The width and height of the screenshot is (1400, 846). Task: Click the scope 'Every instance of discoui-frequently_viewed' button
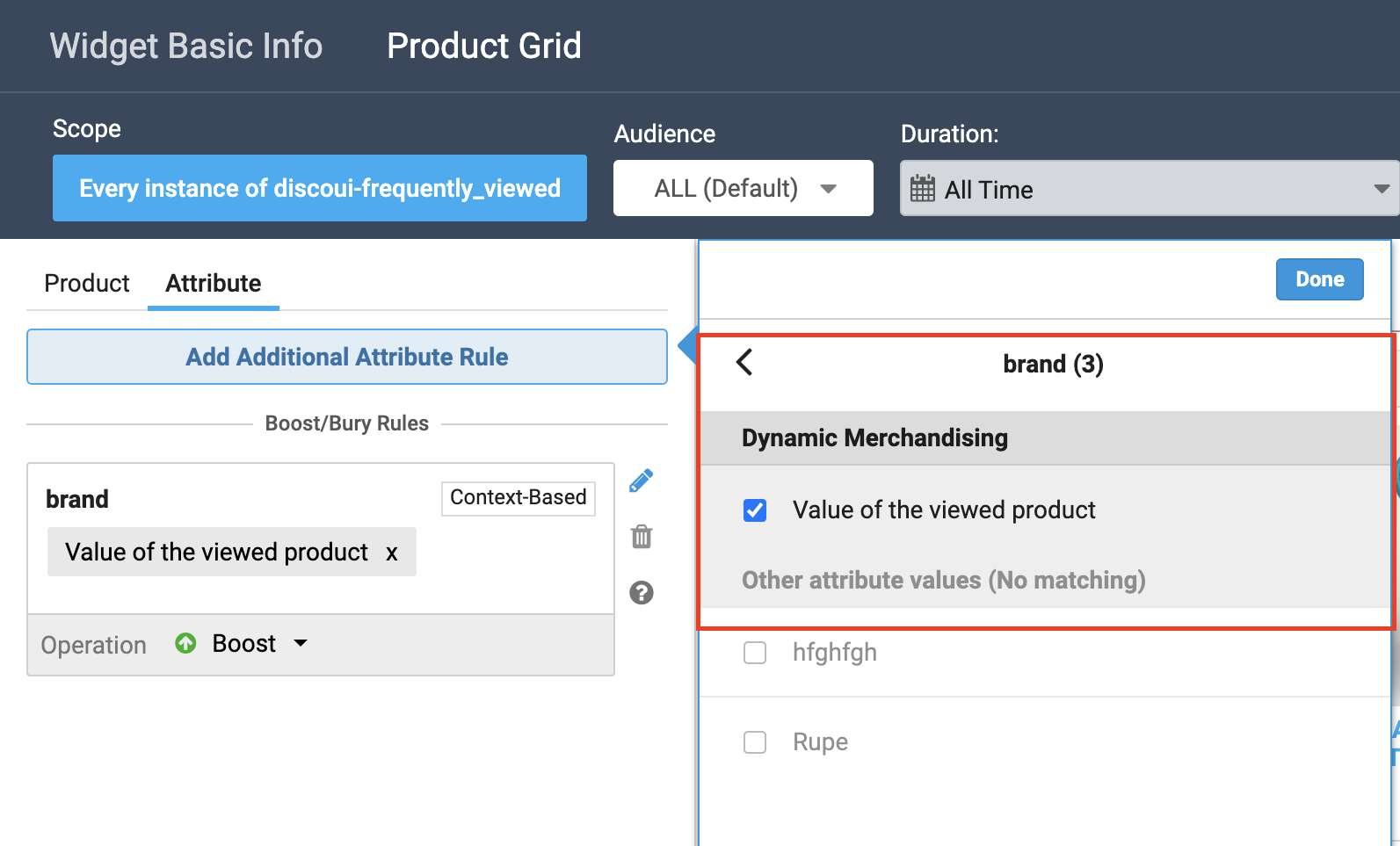click(320, 188)
